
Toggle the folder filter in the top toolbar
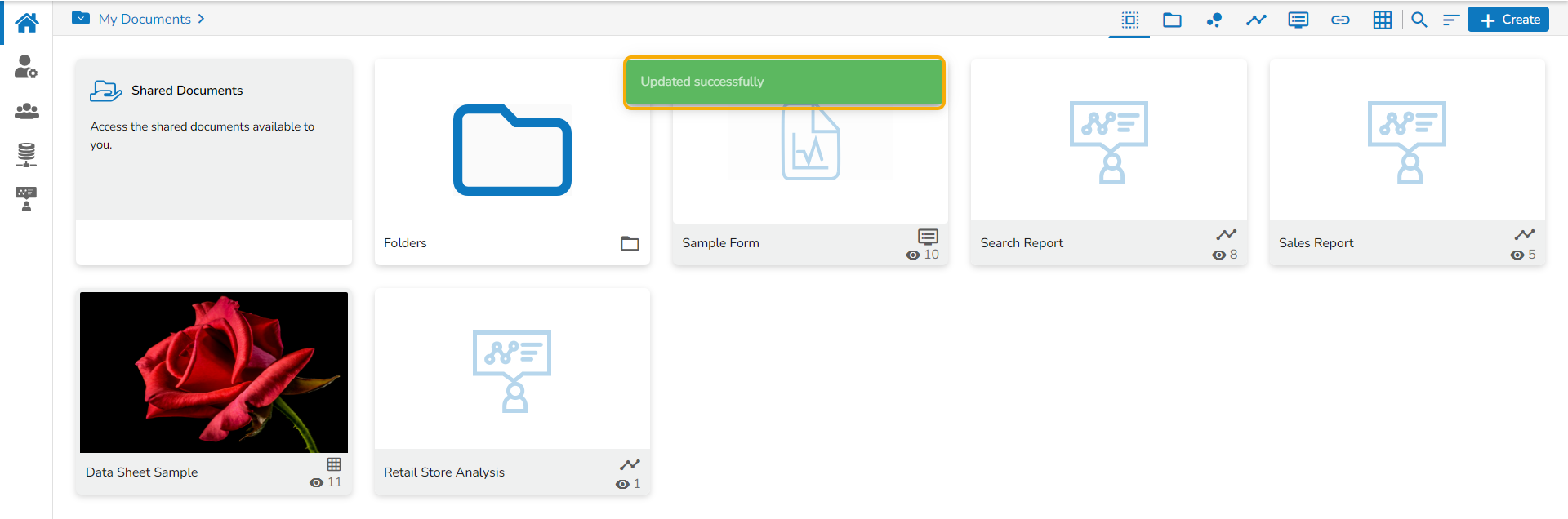[1172, 20]
